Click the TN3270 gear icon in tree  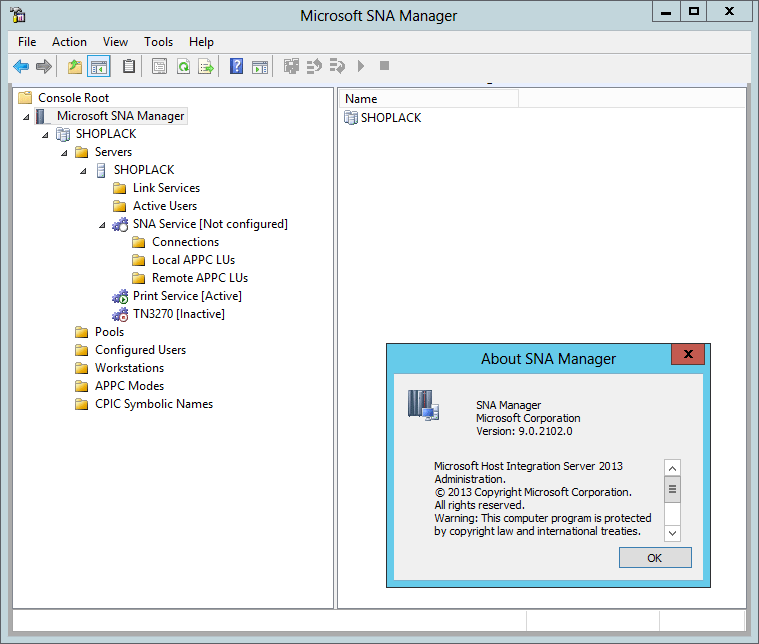click(x=120, y=314)
